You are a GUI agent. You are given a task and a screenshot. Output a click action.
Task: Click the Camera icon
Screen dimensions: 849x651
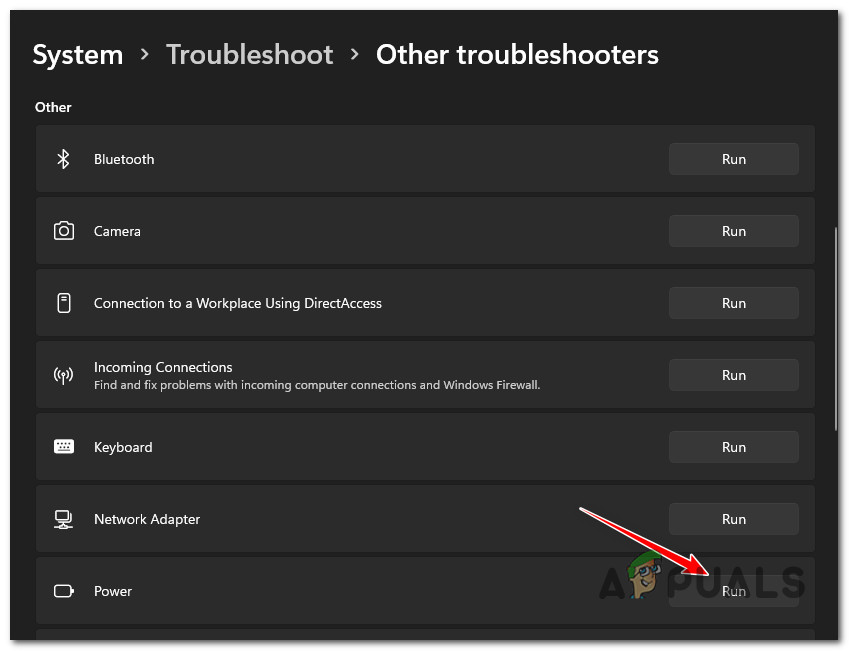tap(63, 231)
